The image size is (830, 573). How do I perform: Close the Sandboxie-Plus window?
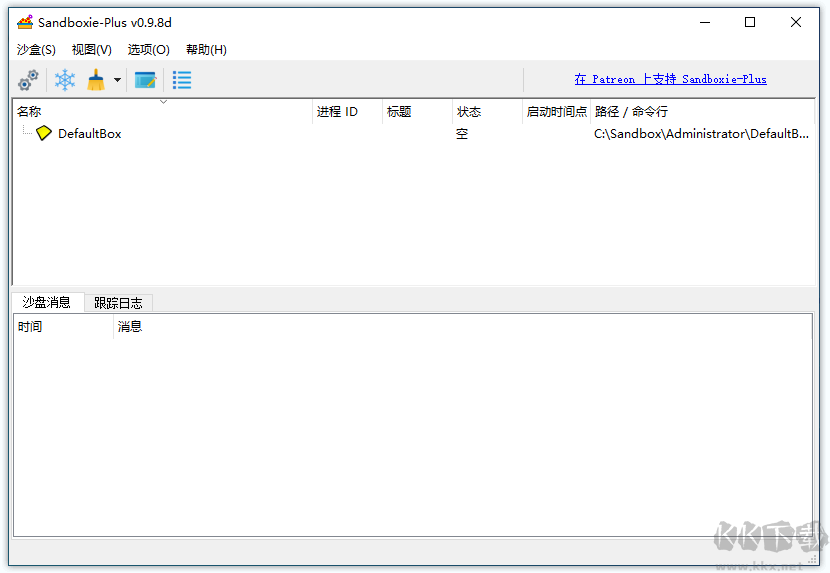click(x=796, y=22)
